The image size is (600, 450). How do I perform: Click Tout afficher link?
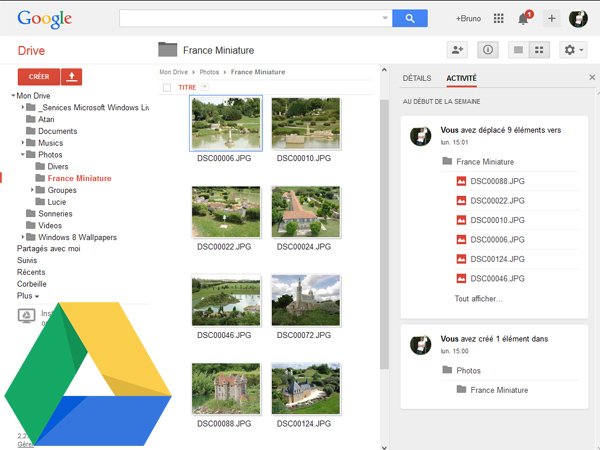pyautogui.click(x=478, y=298)
